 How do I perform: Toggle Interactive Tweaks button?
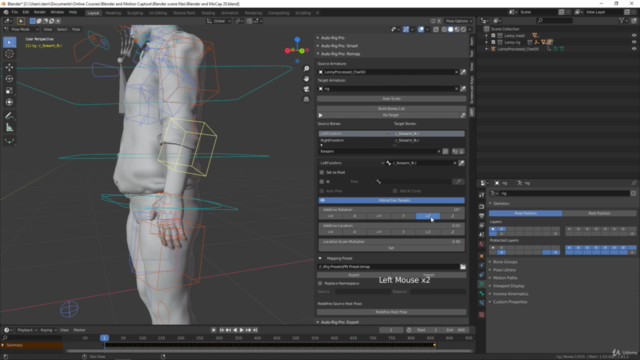pos(391,200)
